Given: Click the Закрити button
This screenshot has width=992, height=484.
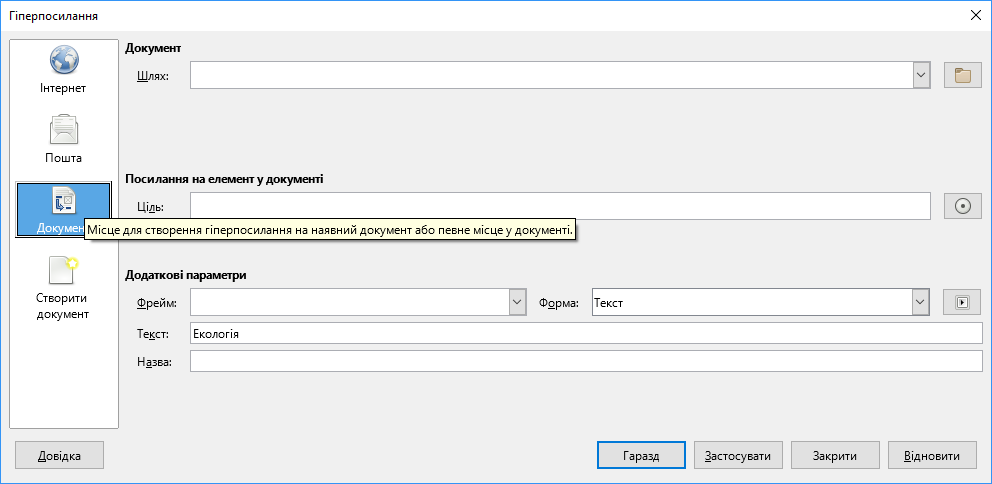Looking at the screenshot, I should tap(835, 456).
